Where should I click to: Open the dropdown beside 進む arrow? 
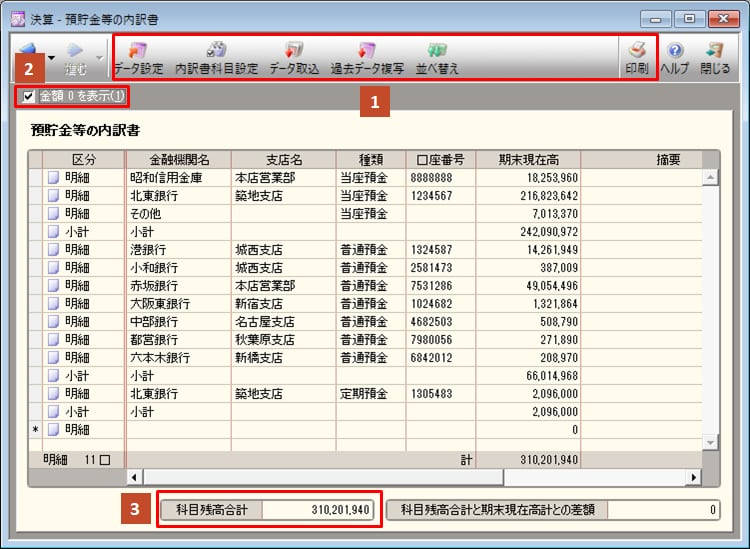[99, 58]
